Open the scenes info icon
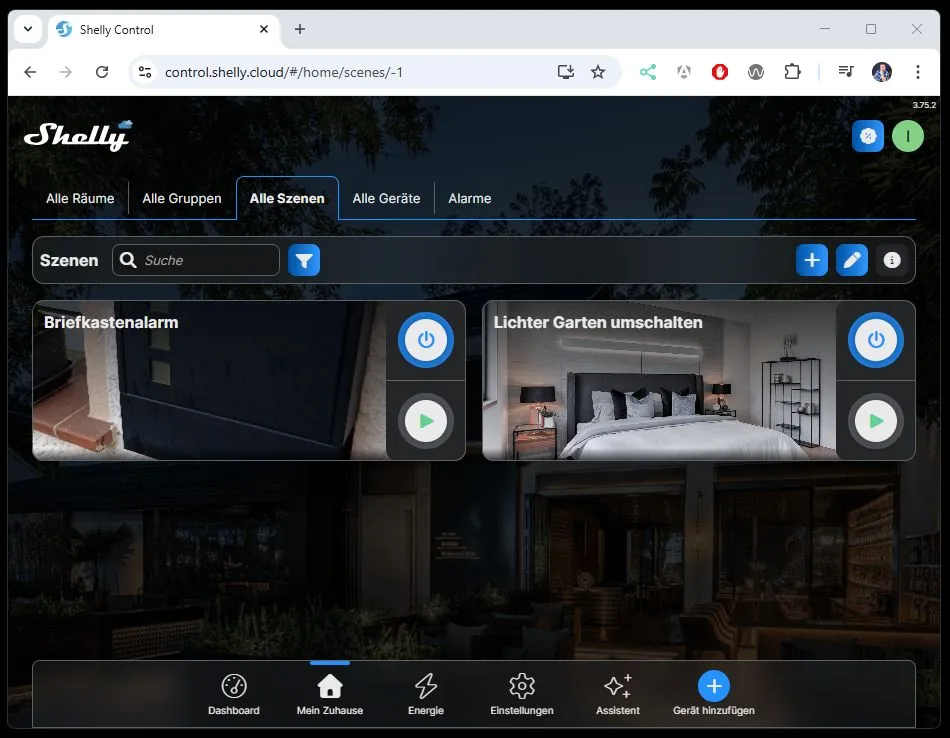 (892, 260)
